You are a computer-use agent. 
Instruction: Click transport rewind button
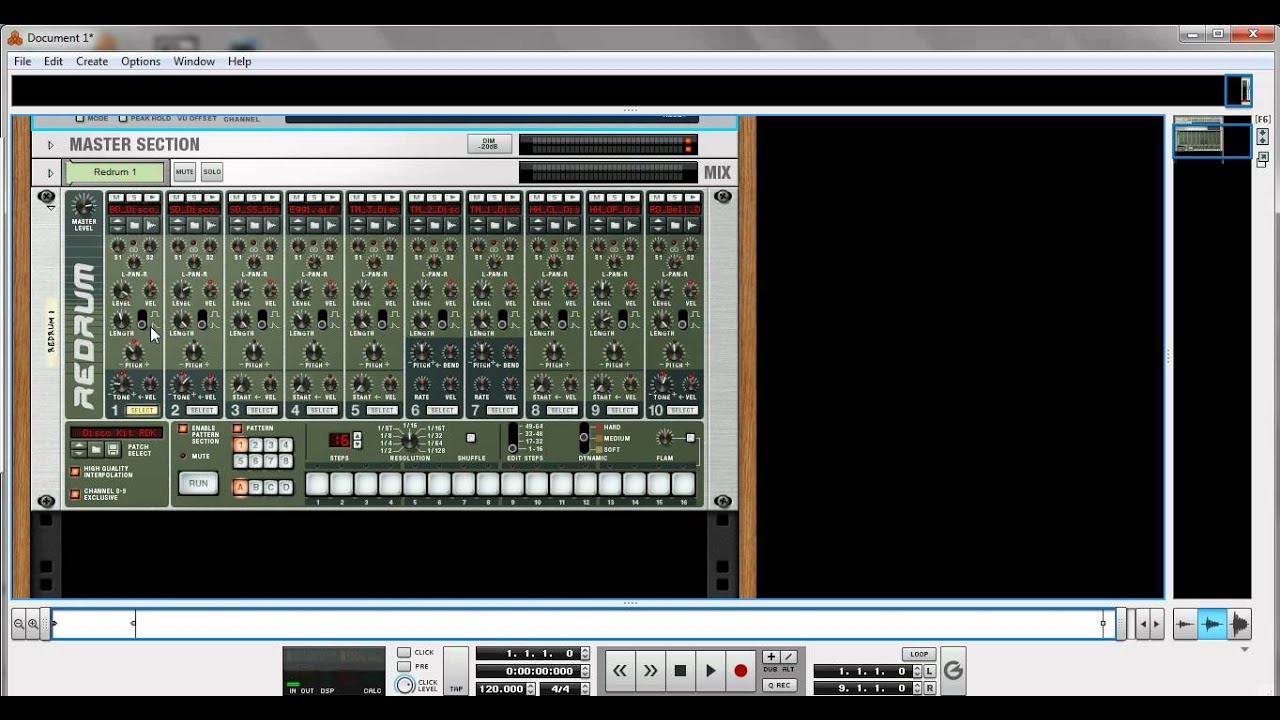(x=620, y=671)
